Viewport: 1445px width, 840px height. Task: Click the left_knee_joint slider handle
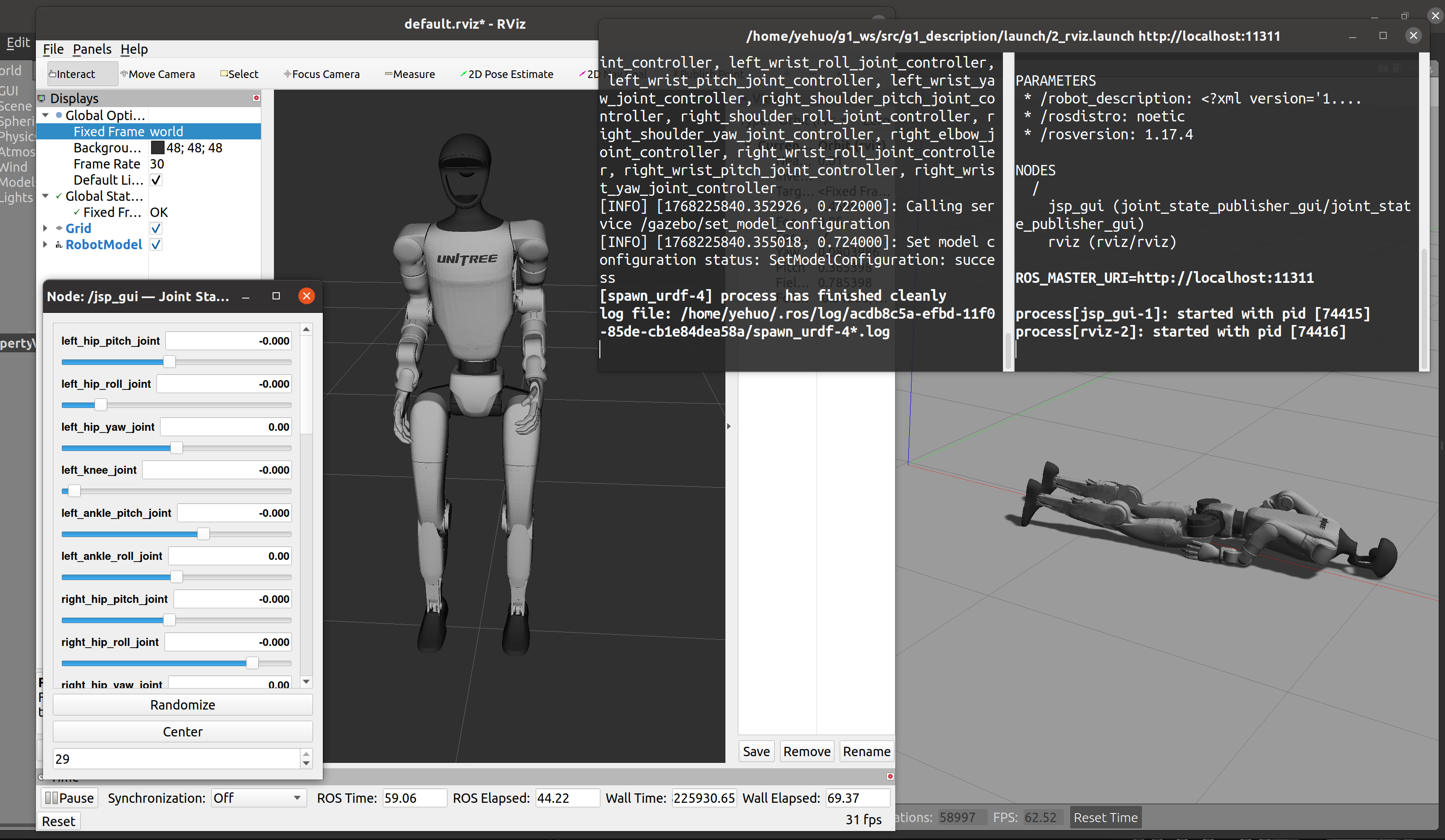tap(74, 491)
